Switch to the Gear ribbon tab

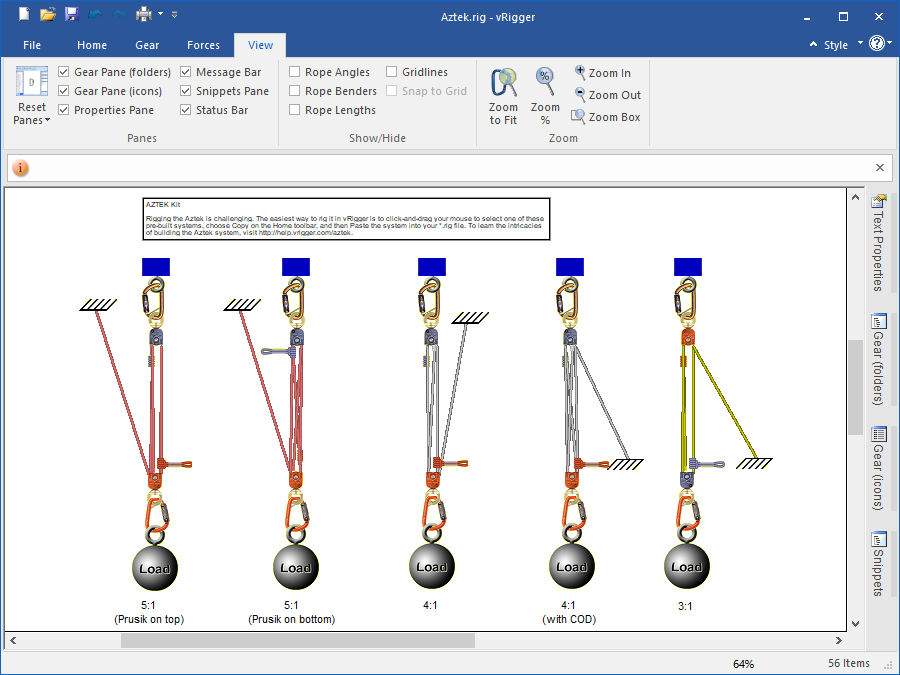coord(147,45)
